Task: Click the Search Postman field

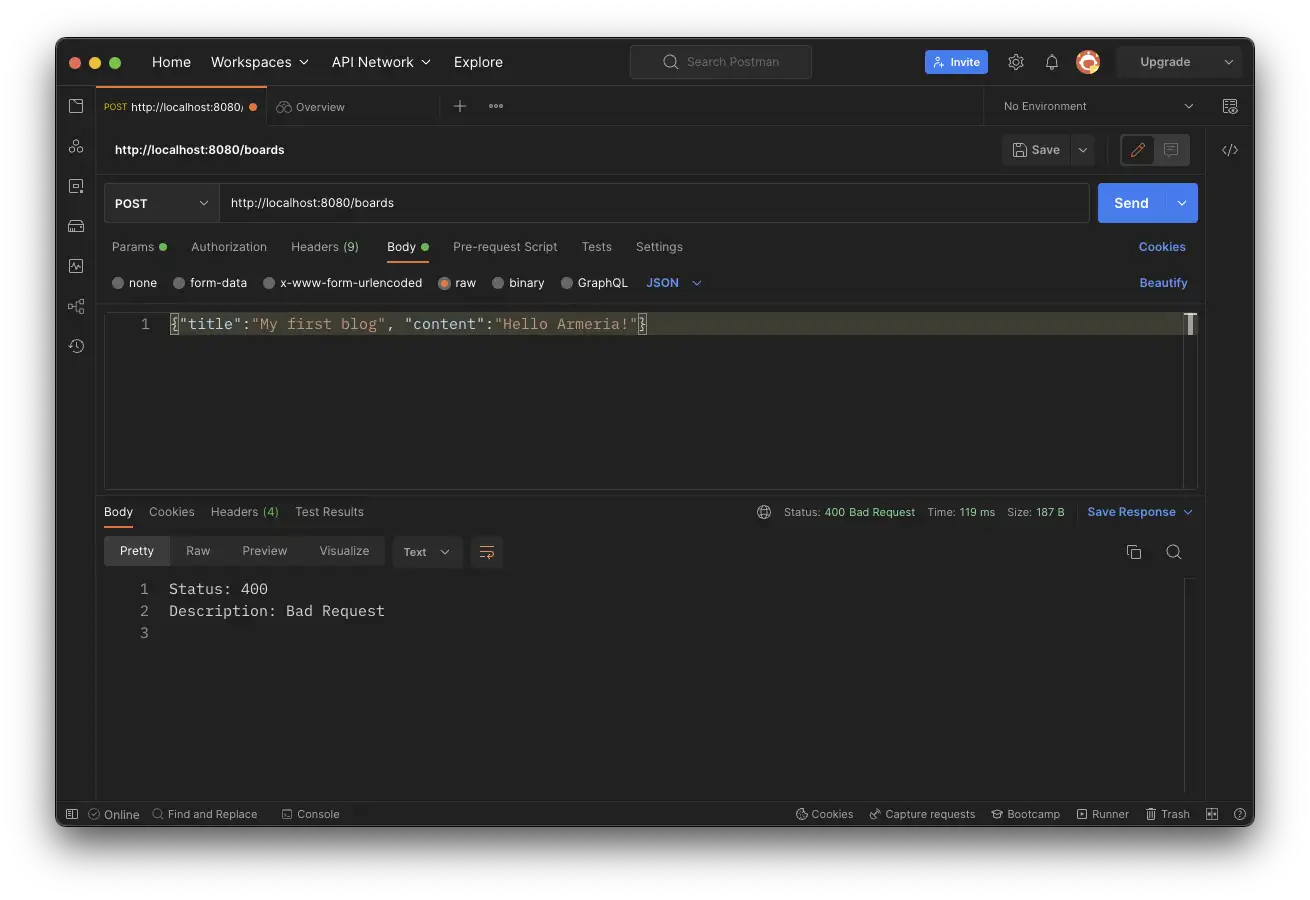Action: click(721, 62)
